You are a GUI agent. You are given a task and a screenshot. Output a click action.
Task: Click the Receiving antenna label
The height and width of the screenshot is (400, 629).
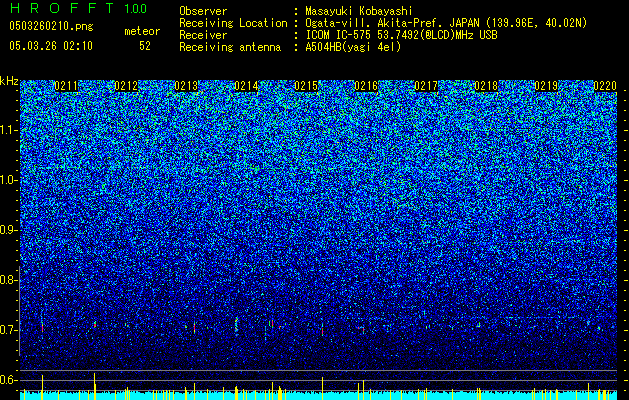tap(230, 47)
